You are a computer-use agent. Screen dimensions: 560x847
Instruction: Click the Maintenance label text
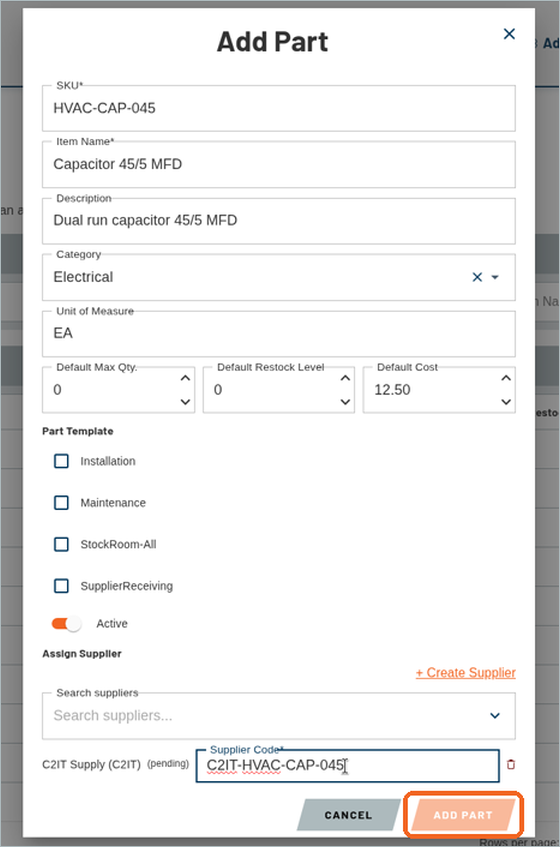[x=113, y=503]
